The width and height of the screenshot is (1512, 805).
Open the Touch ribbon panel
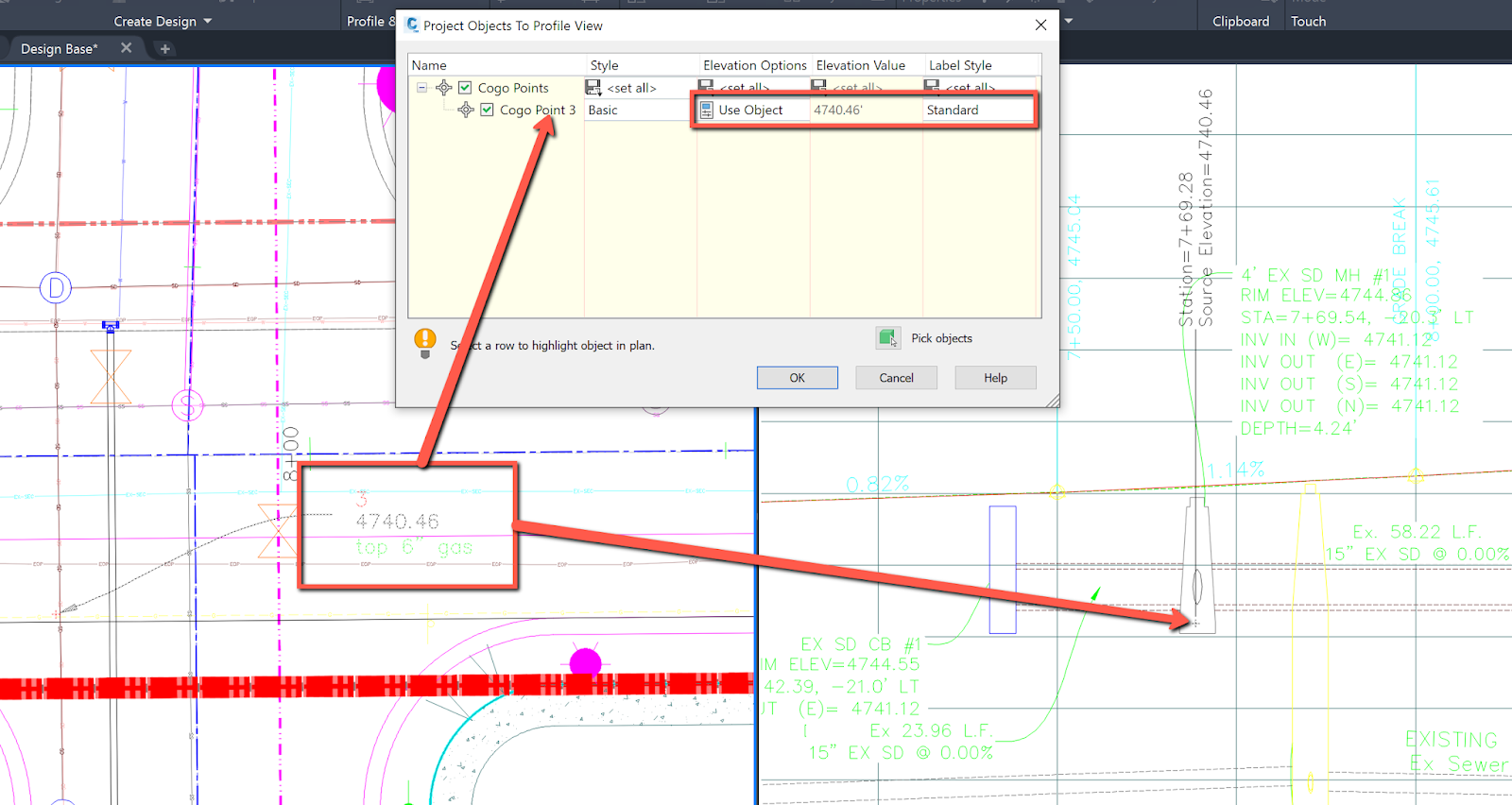pos(1308,22)
